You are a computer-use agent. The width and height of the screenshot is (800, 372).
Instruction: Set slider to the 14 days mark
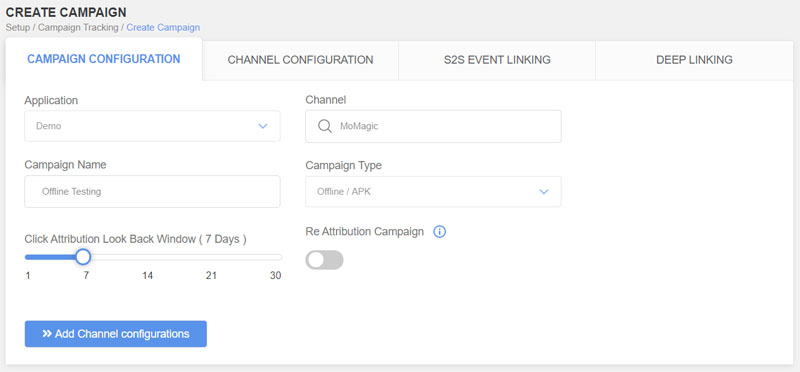coord(147,257)
